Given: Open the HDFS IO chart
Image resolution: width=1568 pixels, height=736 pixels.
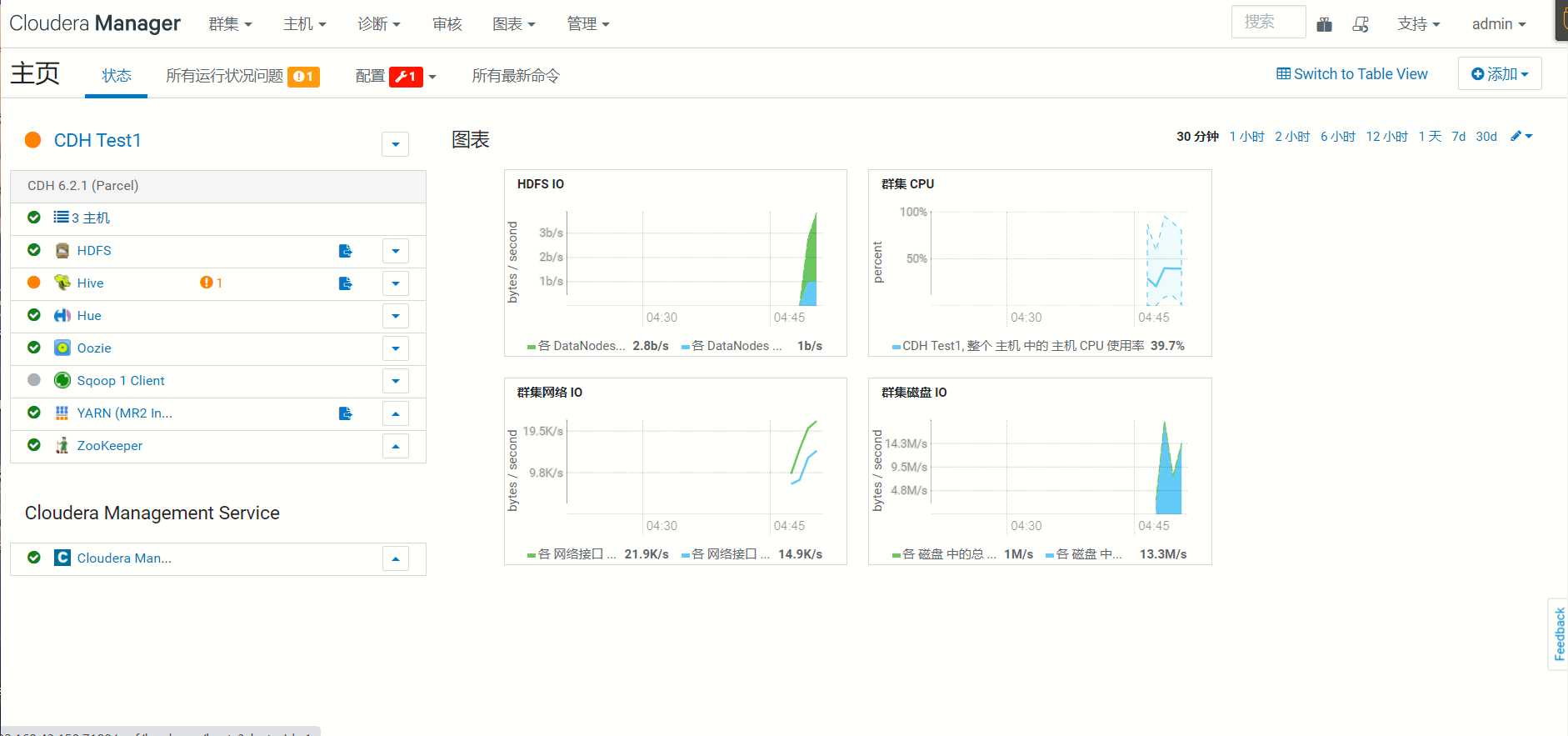Looking at the screenshot, I should click(x=676, y=263).
